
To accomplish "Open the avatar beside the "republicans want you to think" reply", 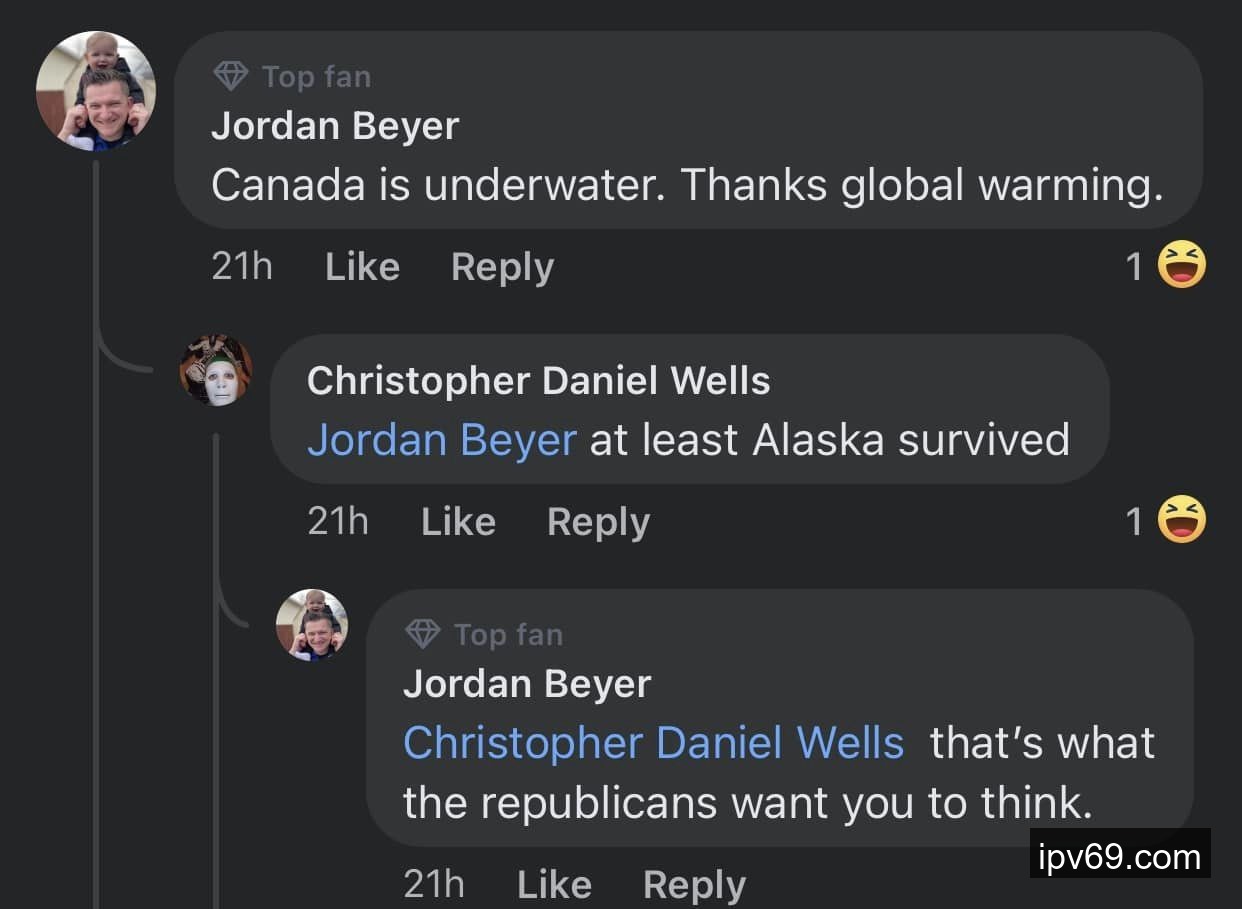I will pos(312,625).
